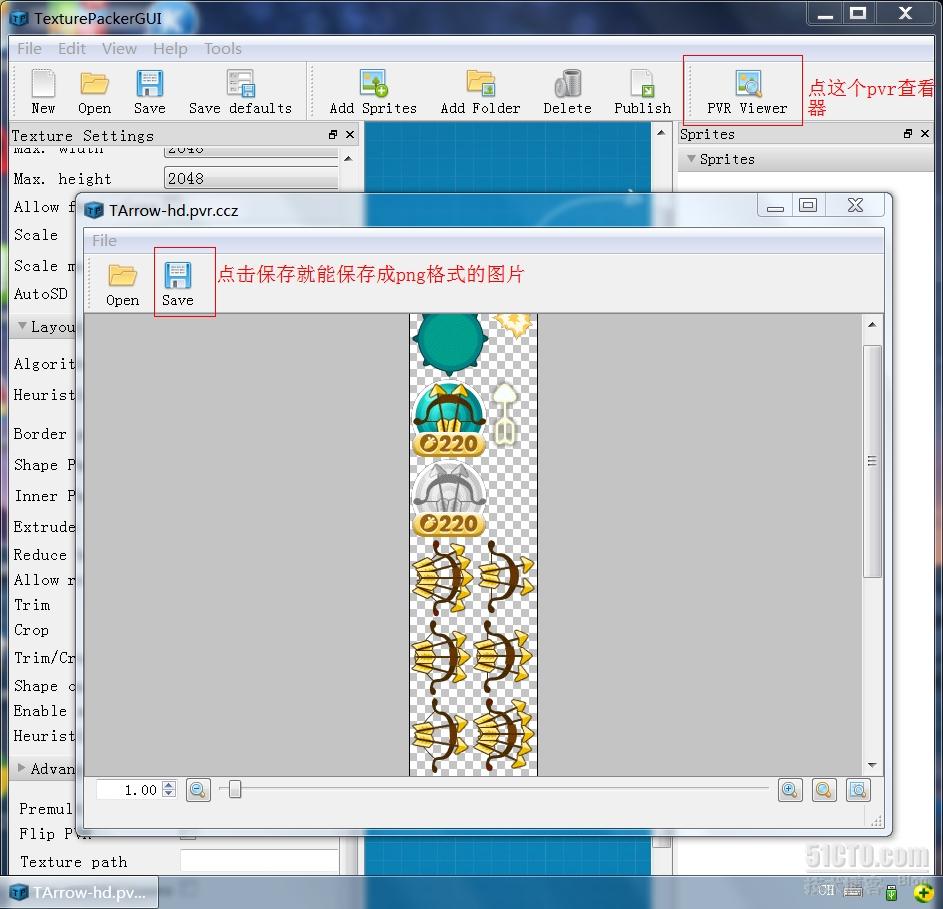Image resolution: width=943 pixels, height=909 pixels.
Task: Open the Tools menu
Action: coord(223,48)
